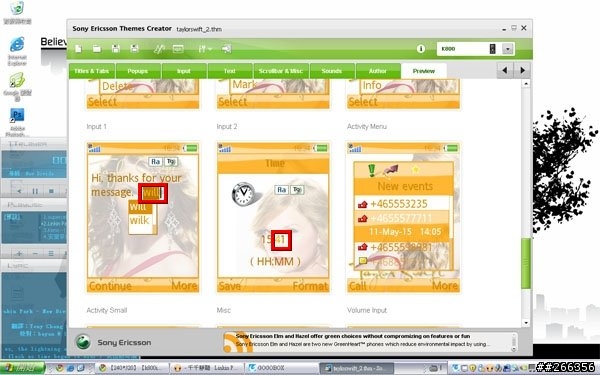Open the Elm and Hazel news headline

point(352,336)
